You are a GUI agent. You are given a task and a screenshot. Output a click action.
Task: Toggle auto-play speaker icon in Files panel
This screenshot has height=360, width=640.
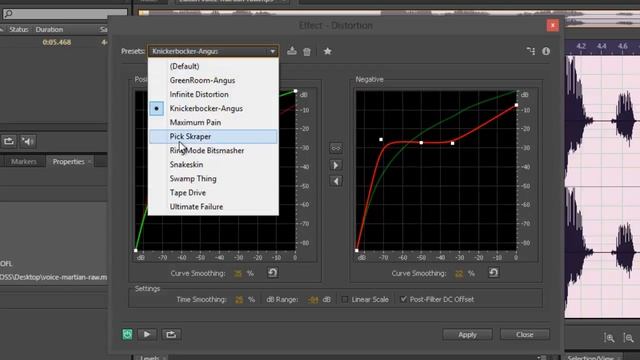[27, 141]
